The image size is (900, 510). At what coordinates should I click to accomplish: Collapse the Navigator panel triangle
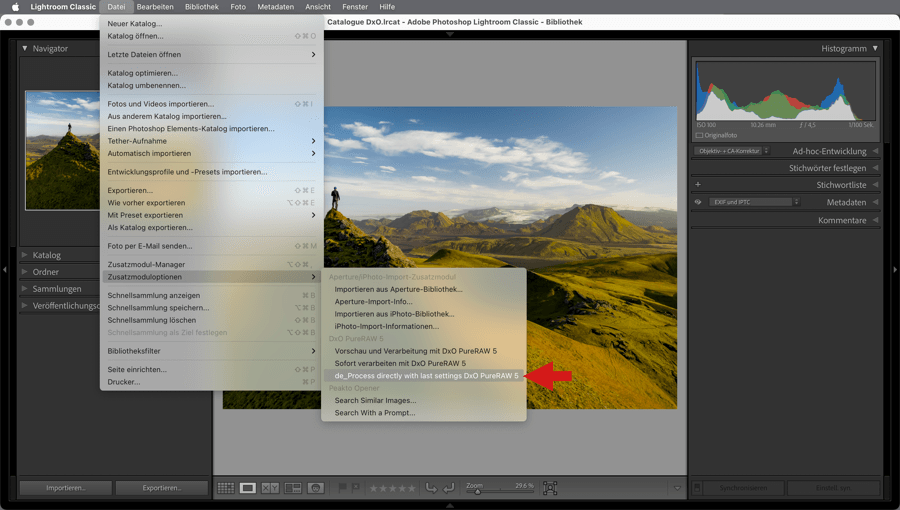(25, 48)
